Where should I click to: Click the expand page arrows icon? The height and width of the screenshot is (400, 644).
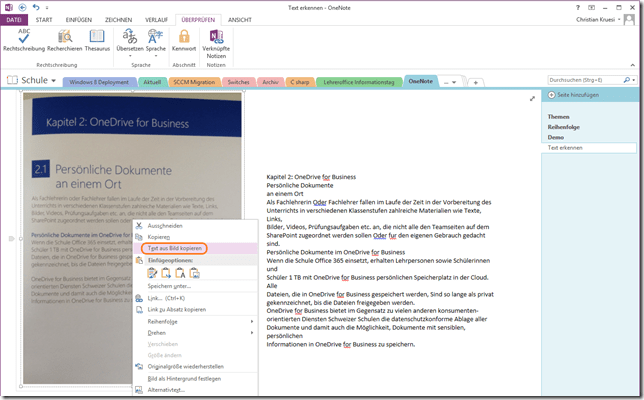(x=531, y=98)
